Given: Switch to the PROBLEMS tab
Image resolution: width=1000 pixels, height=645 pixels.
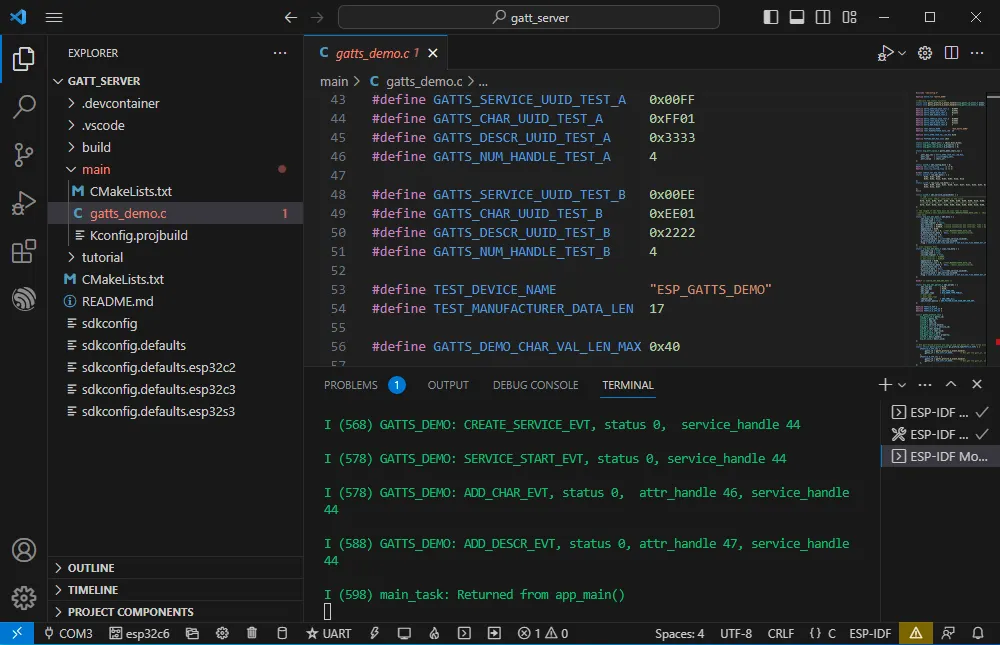Looking at the screenshot, I should coord(351,385).
